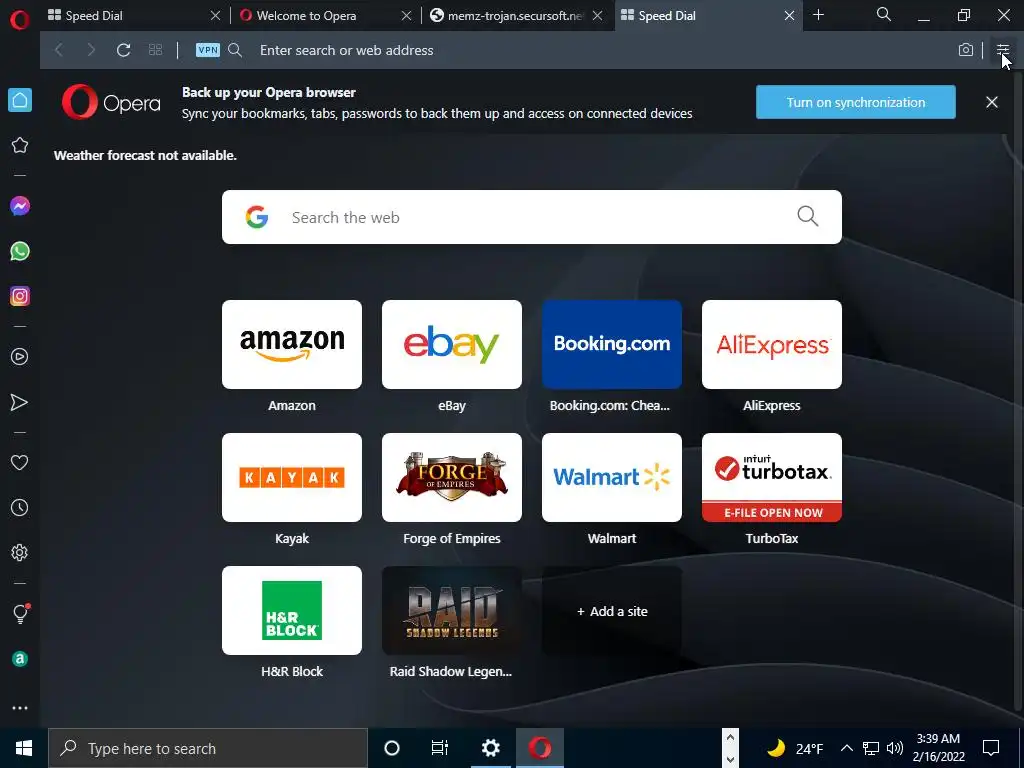
Task: Open the volume speaker tray icon
Action: (x=895, y=748)
